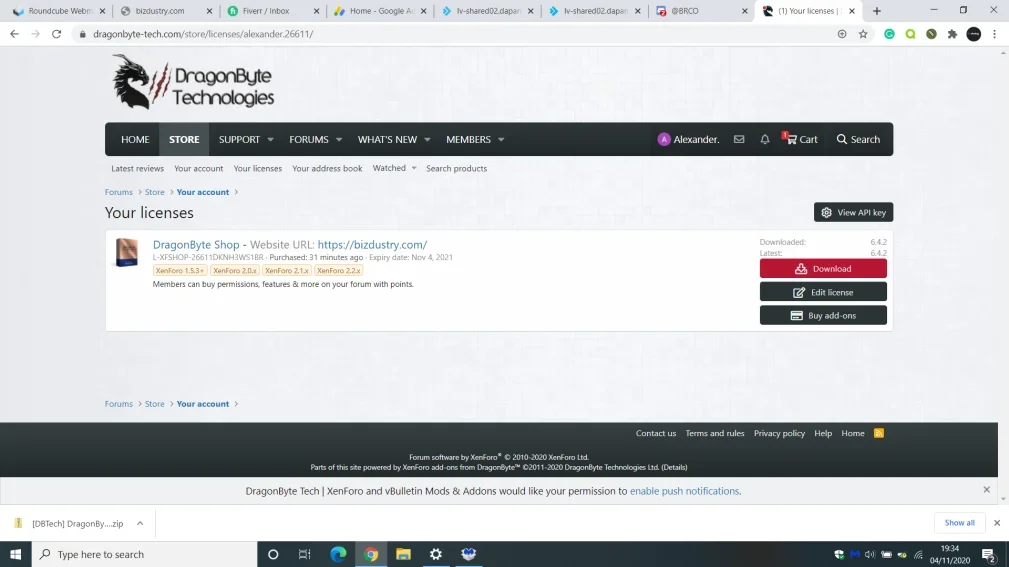Switch to the Roundcube Webmail tab
This screenshot has height=567, width=1009.
pyautogui.click(x=59, y=11)
